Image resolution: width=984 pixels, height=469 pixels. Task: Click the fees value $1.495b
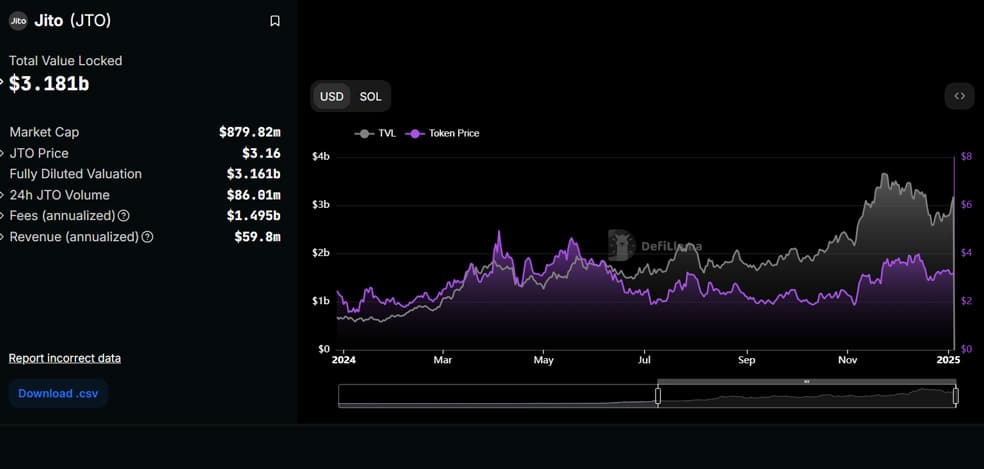[x=254, y=216]
